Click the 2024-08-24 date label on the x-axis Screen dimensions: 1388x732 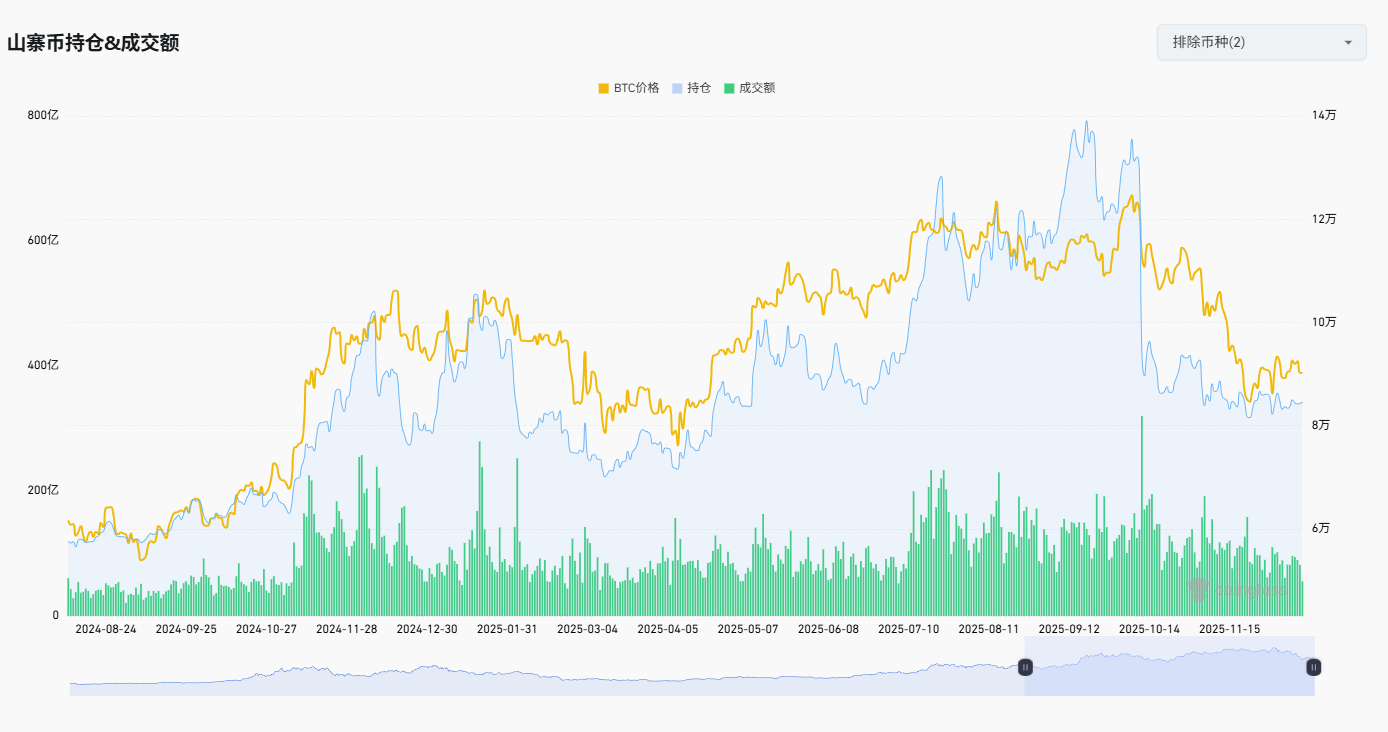105,629
